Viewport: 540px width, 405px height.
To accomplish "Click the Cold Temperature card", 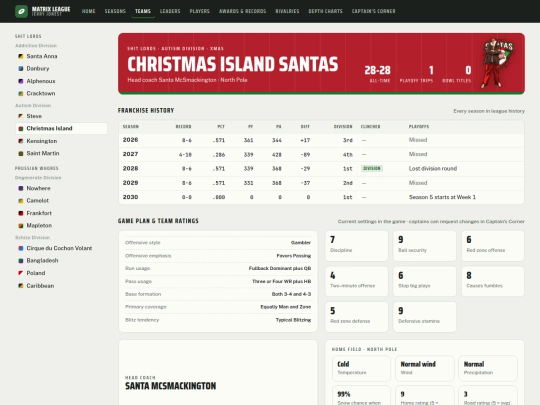I will pos(361,368).
